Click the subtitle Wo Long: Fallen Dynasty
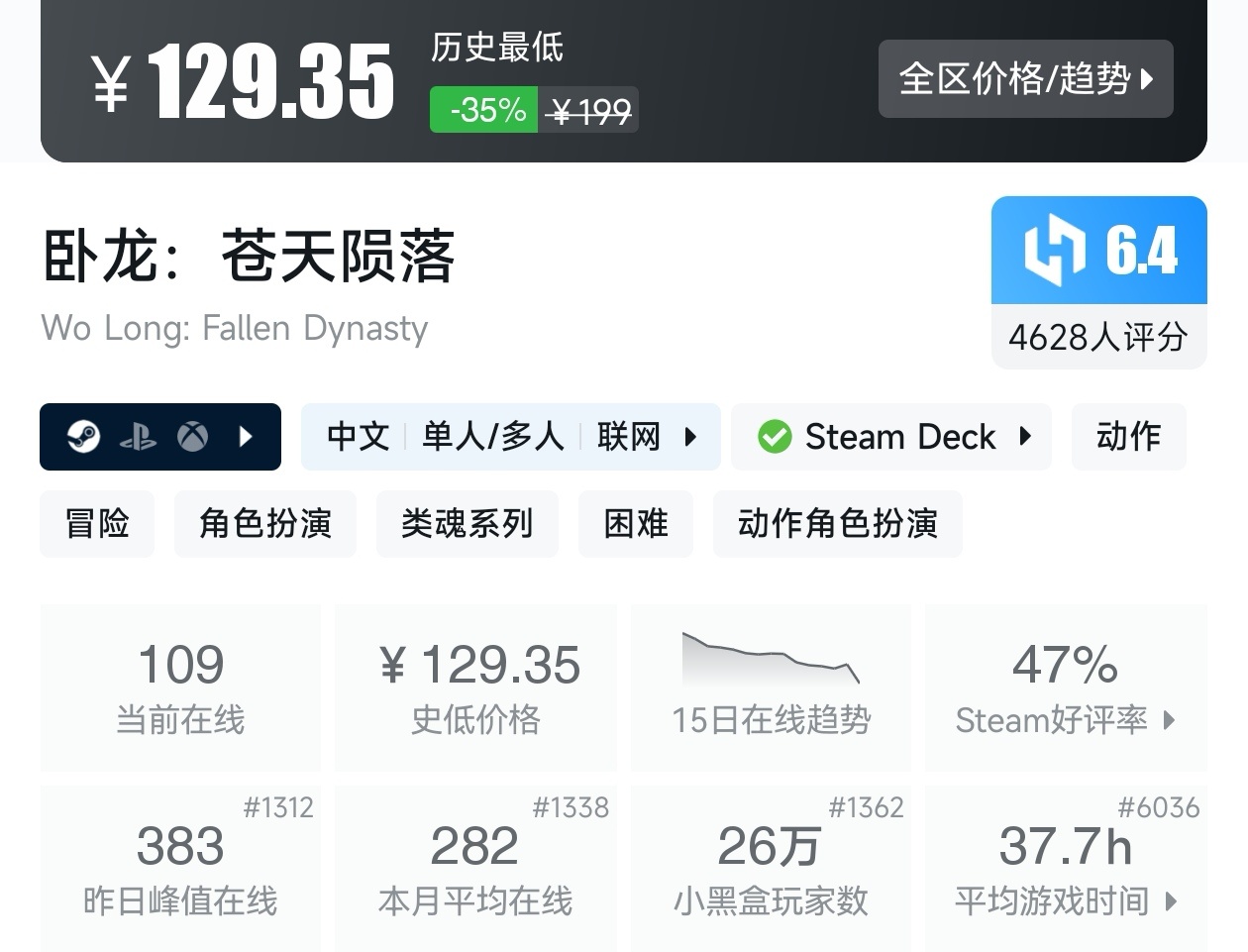This screenshot has height=952, width=1248. pos(235,328)
